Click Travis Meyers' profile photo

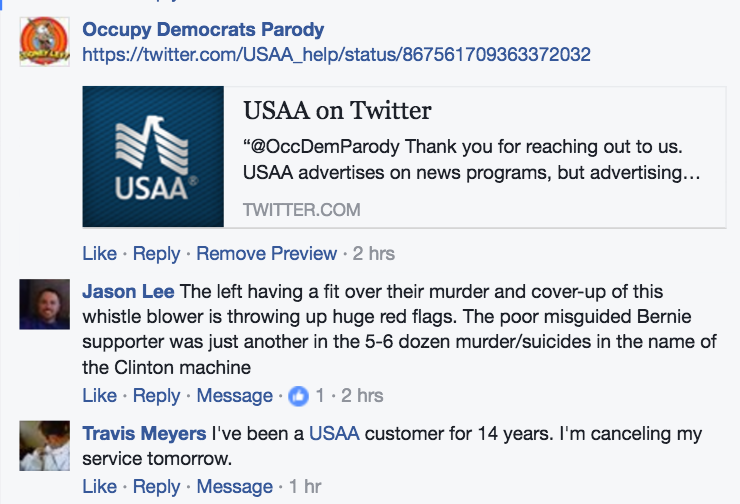click(x=44, y=446)
